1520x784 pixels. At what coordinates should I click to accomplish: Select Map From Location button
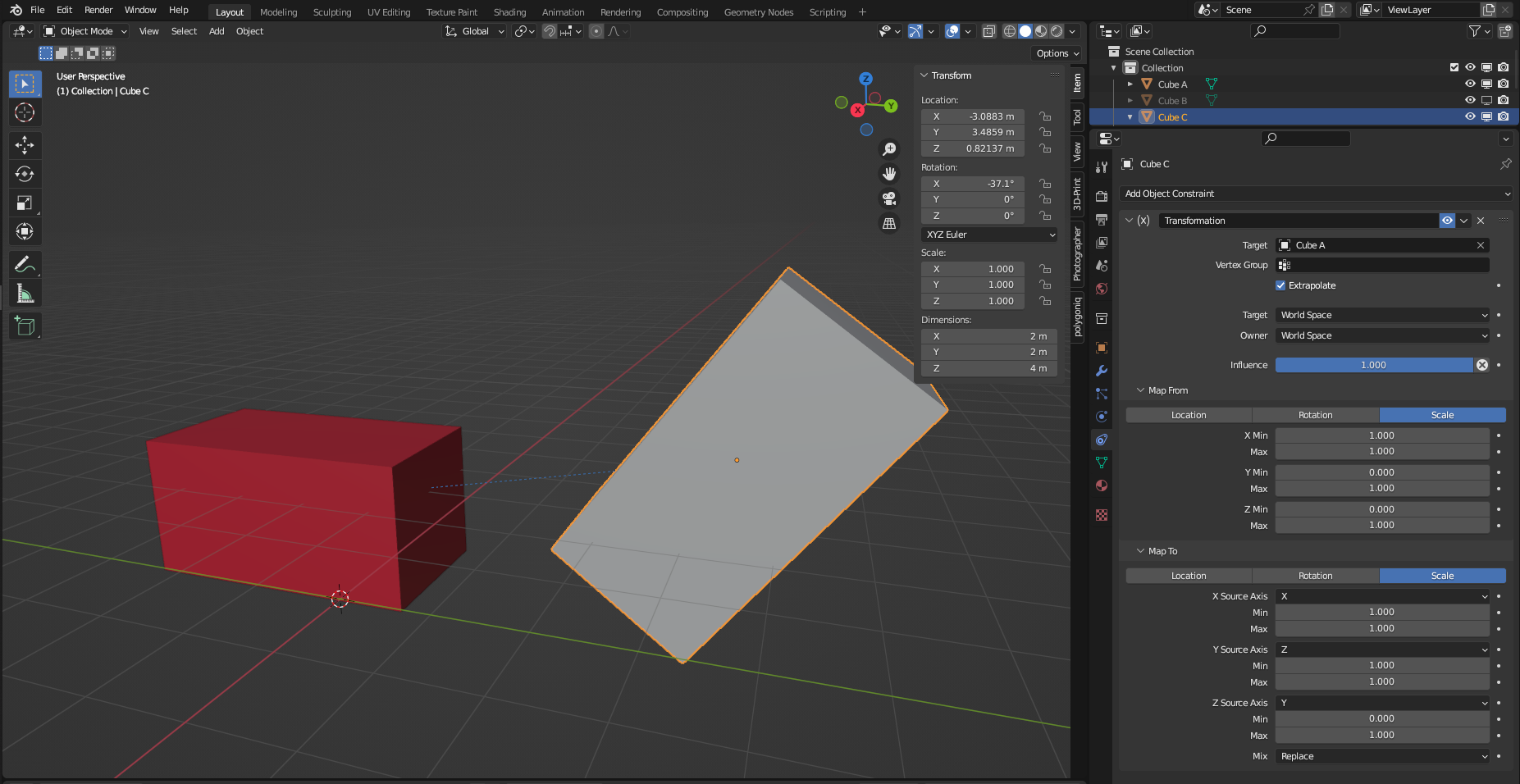pos(1189,415)
